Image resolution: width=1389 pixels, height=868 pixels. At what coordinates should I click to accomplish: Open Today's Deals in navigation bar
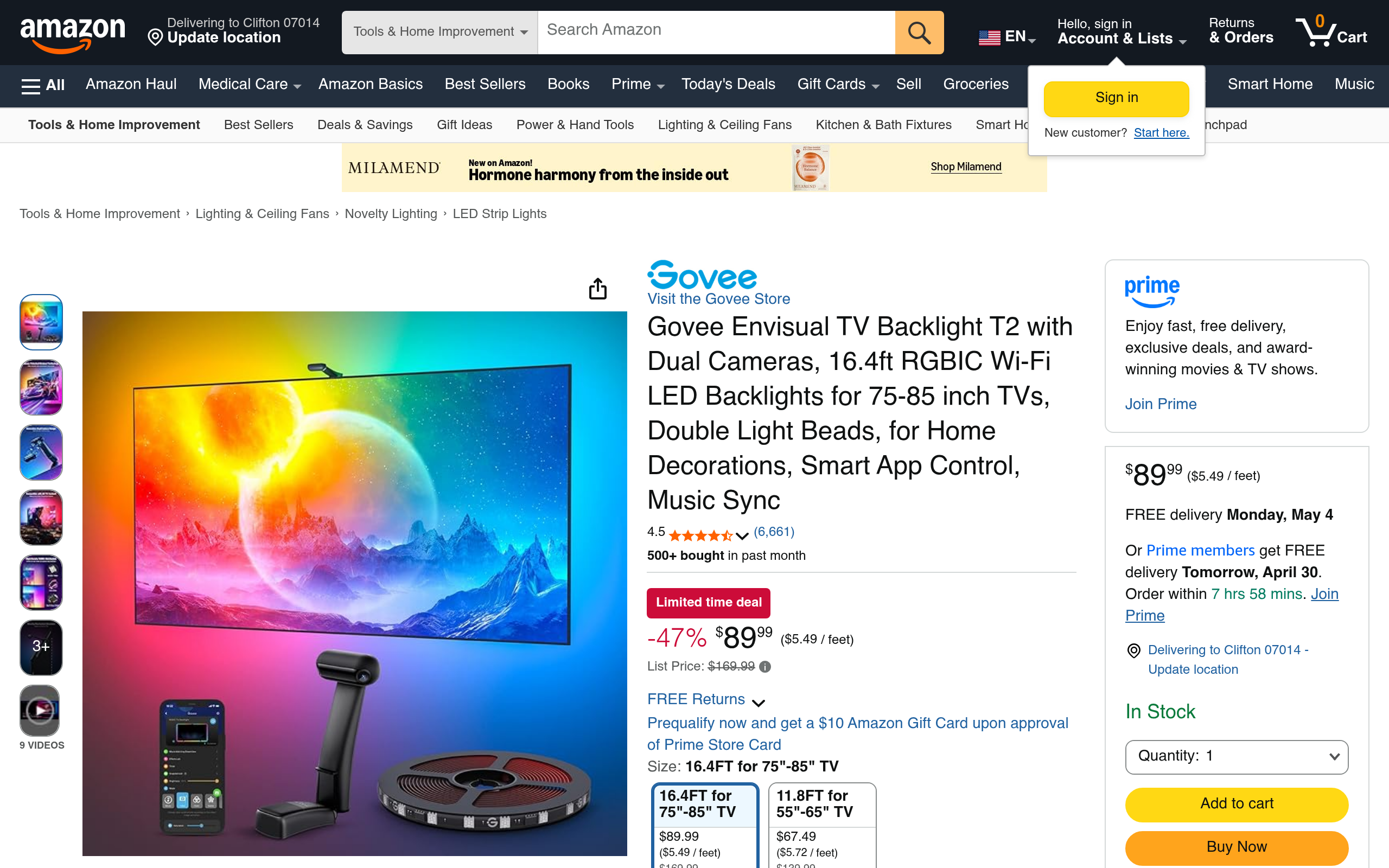728,85
